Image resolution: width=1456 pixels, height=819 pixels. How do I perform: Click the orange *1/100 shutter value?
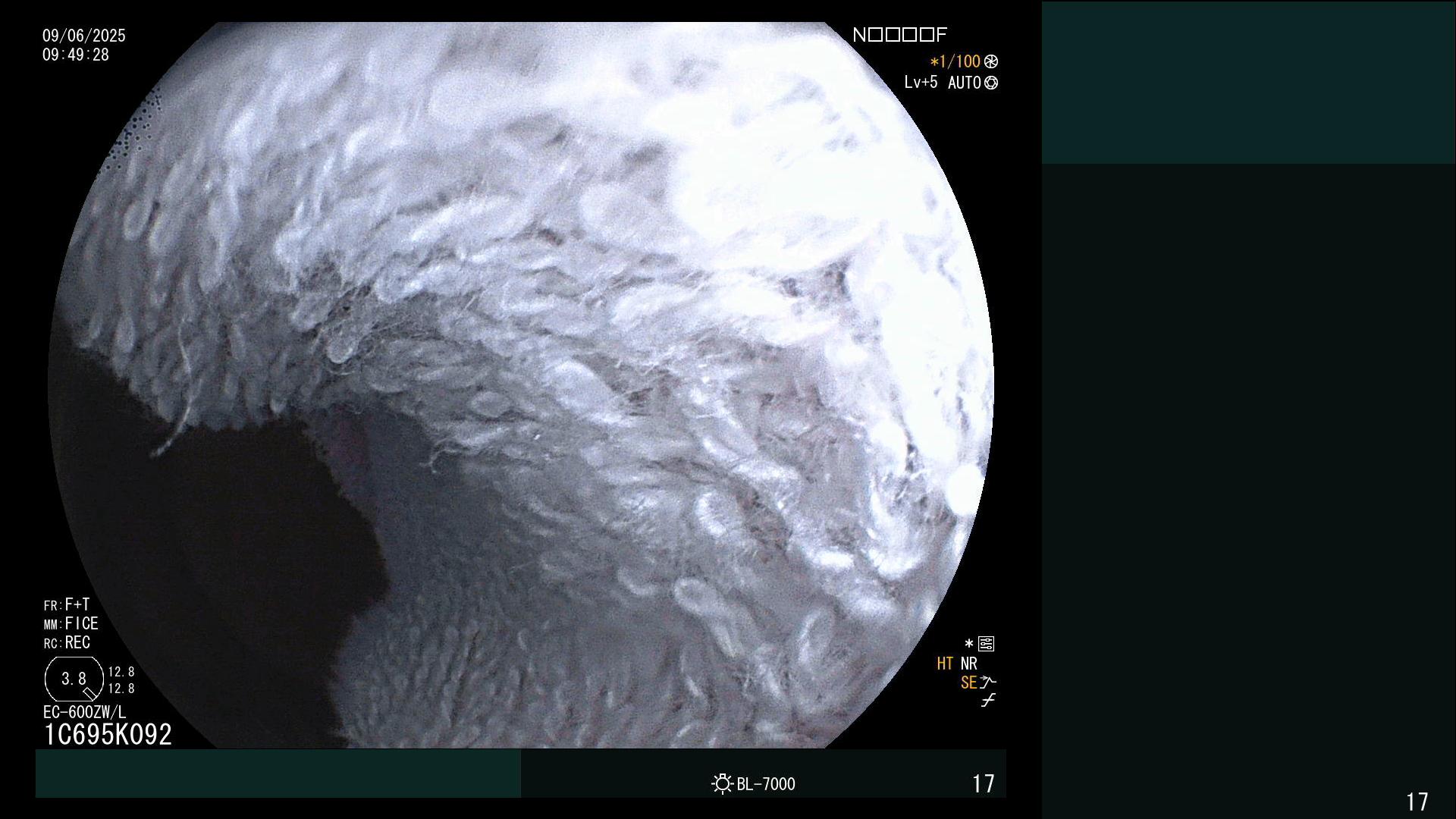click(955, 62)
